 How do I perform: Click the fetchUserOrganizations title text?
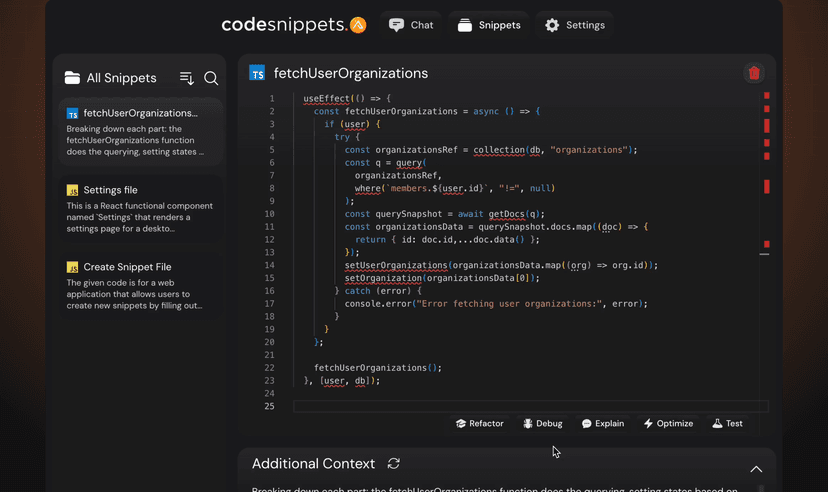click(351, 73)
